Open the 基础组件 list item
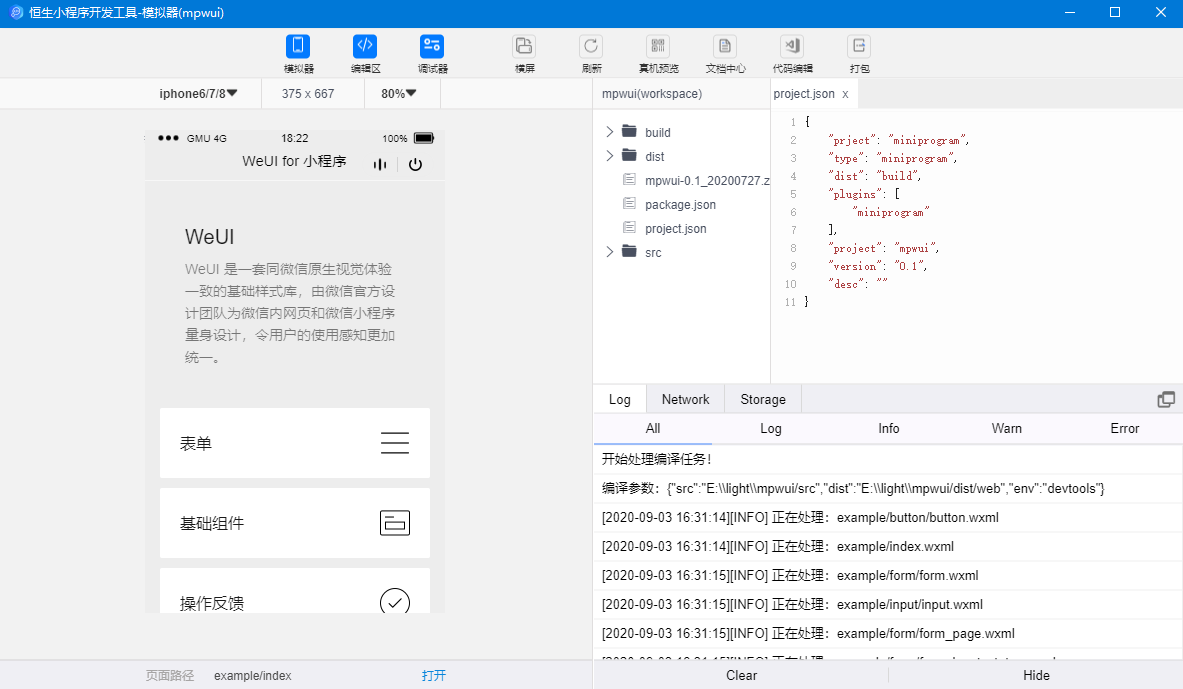The height and width of the screenshot is (689, 1183). (294, 523)
